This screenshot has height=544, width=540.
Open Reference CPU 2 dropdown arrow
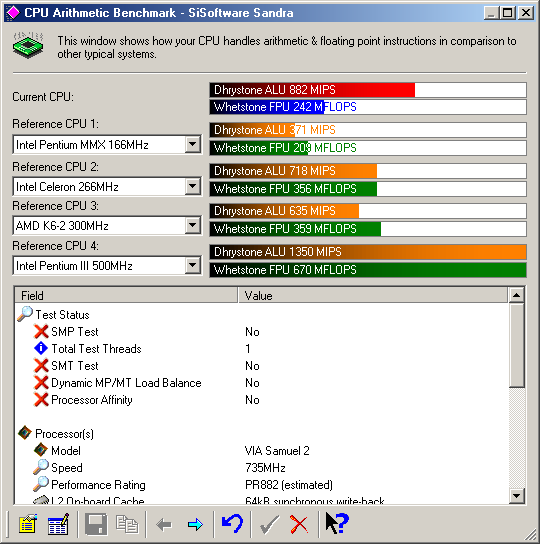(x=193, y=186)
